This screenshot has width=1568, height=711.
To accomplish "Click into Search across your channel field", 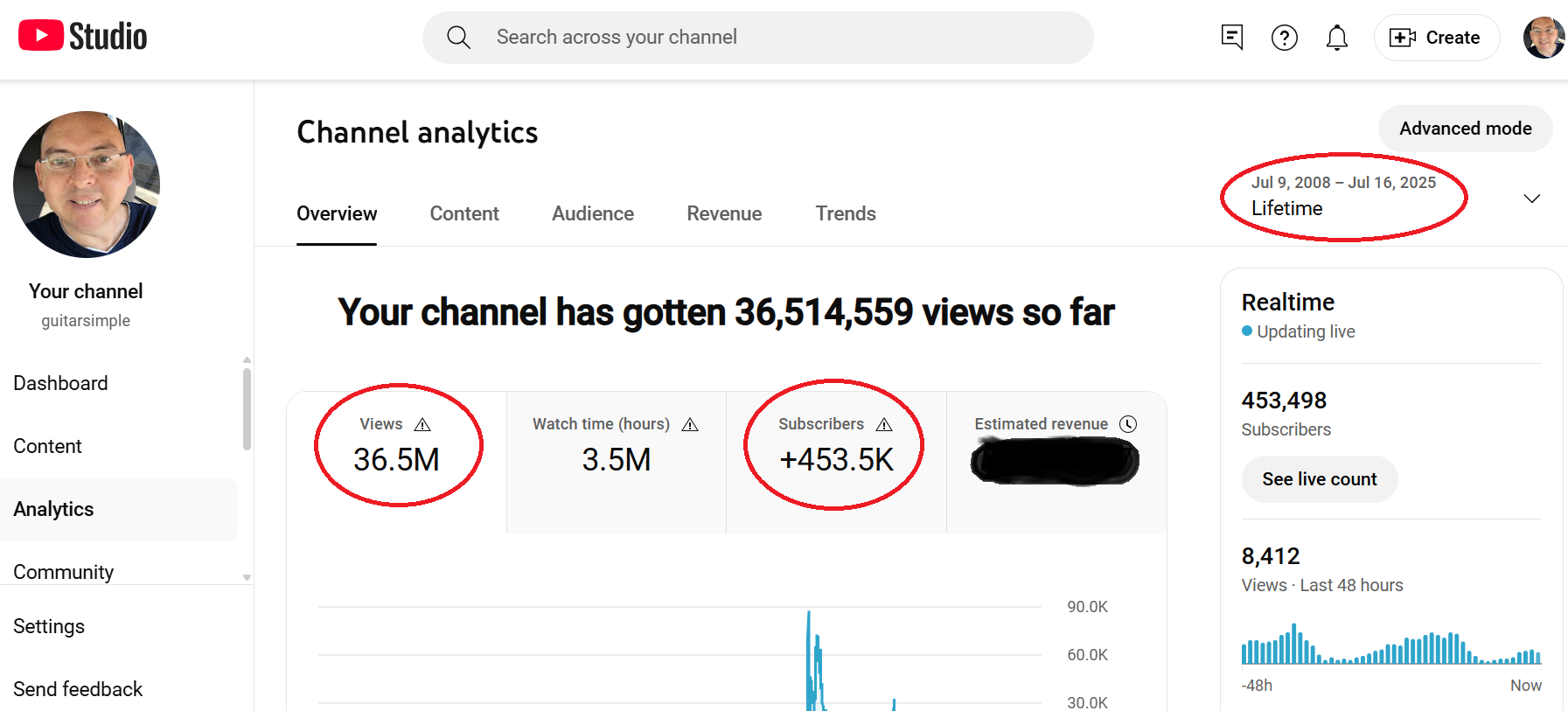I will tap(757, 38).
